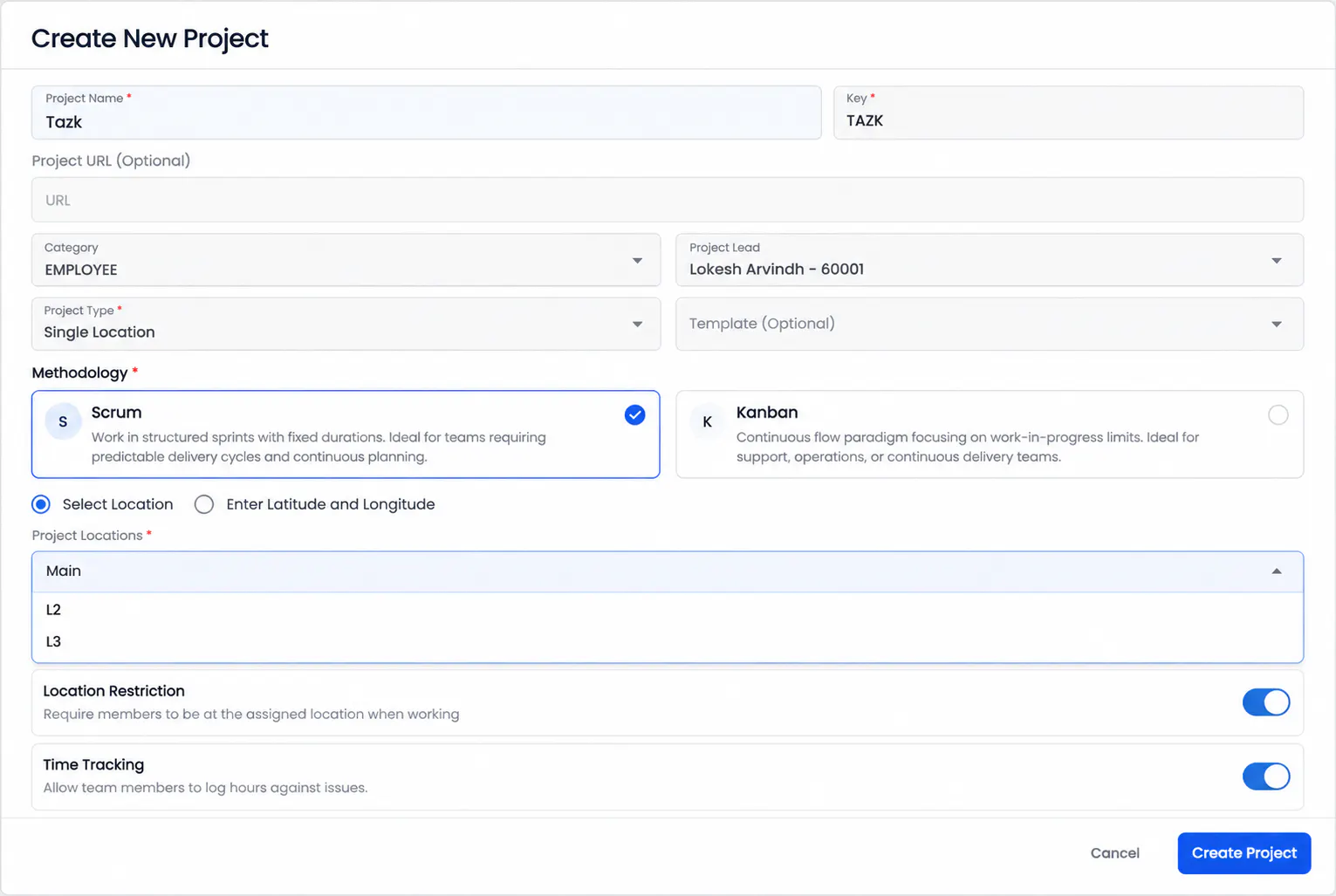Click 'Require members to be at the assigned location' text
1336x896 pixels.
251,714
